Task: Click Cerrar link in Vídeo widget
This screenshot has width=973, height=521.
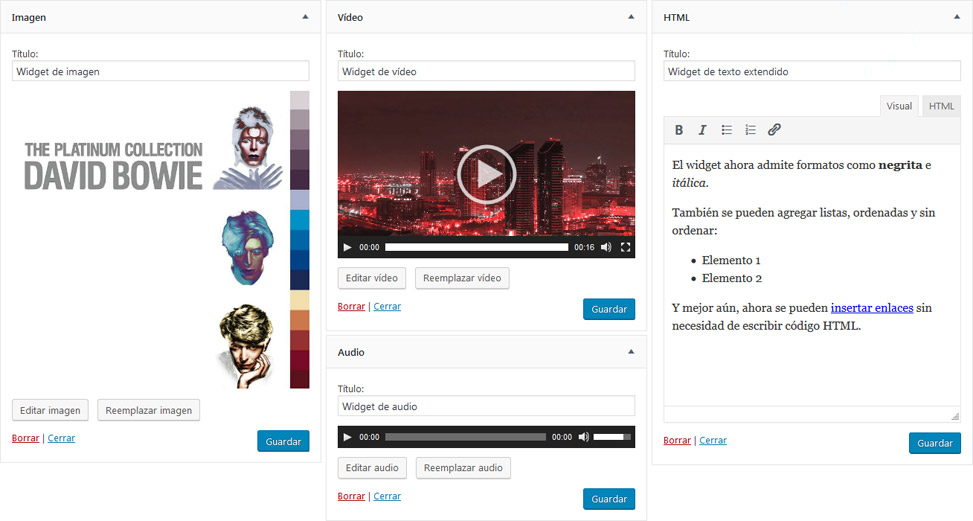Action: [x=387, y=306]
